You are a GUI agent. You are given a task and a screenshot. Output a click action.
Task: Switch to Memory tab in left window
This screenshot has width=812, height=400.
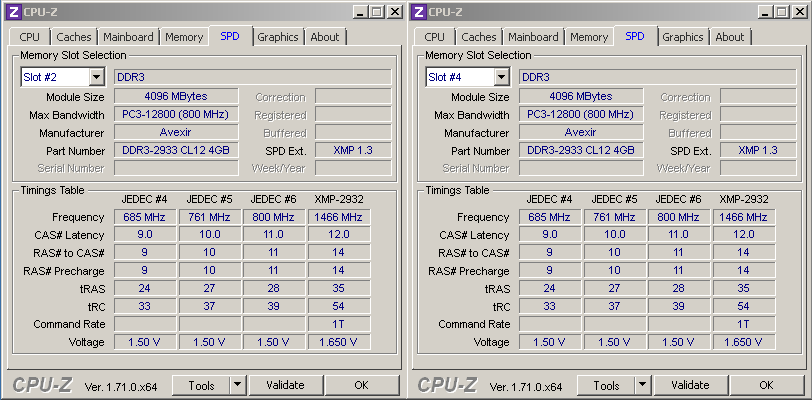pyautogui.click(x=184, y=37)
